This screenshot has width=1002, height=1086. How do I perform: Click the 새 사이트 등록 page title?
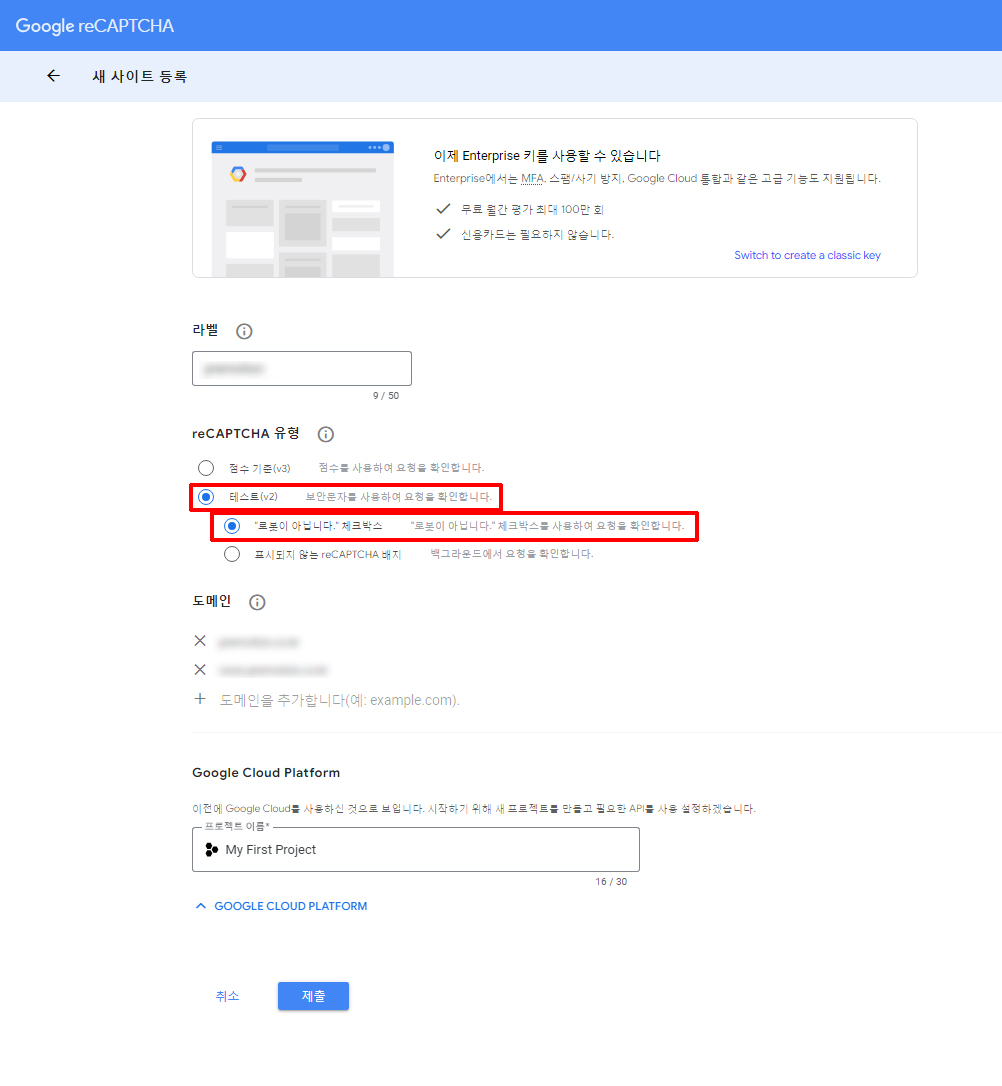click(140, 76)
